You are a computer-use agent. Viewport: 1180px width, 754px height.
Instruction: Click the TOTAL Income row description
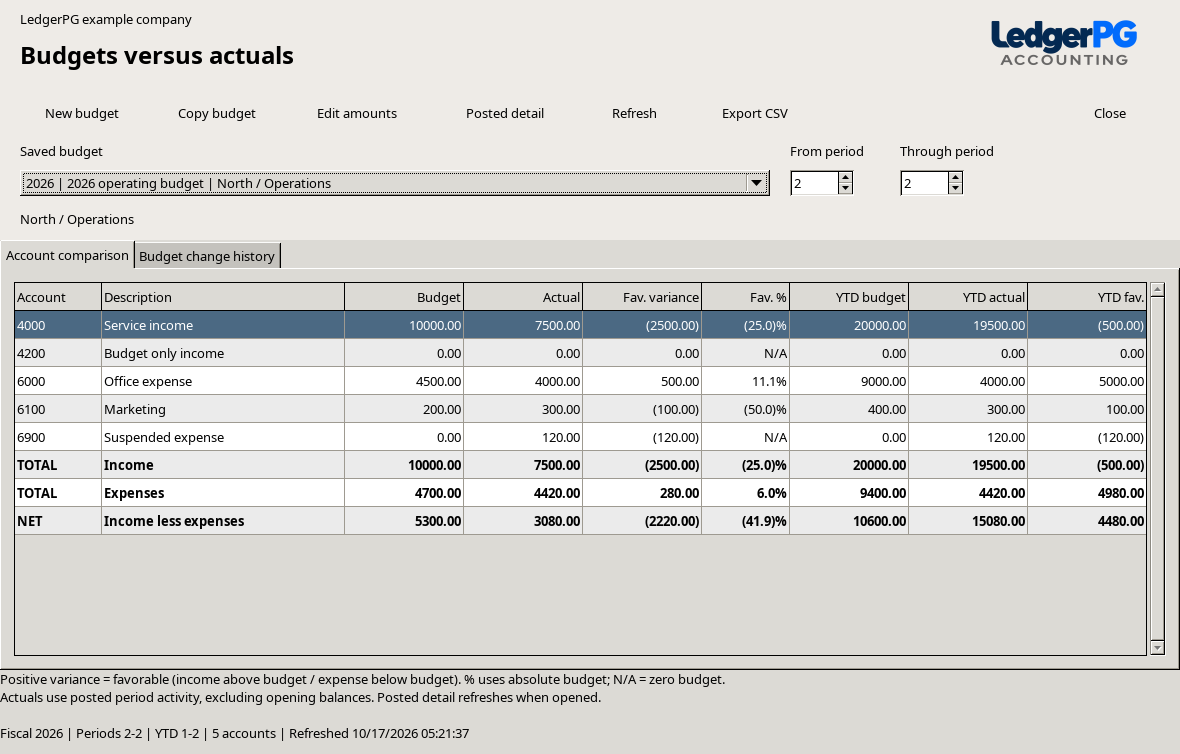pyautogui.click(x=223, y=464)
